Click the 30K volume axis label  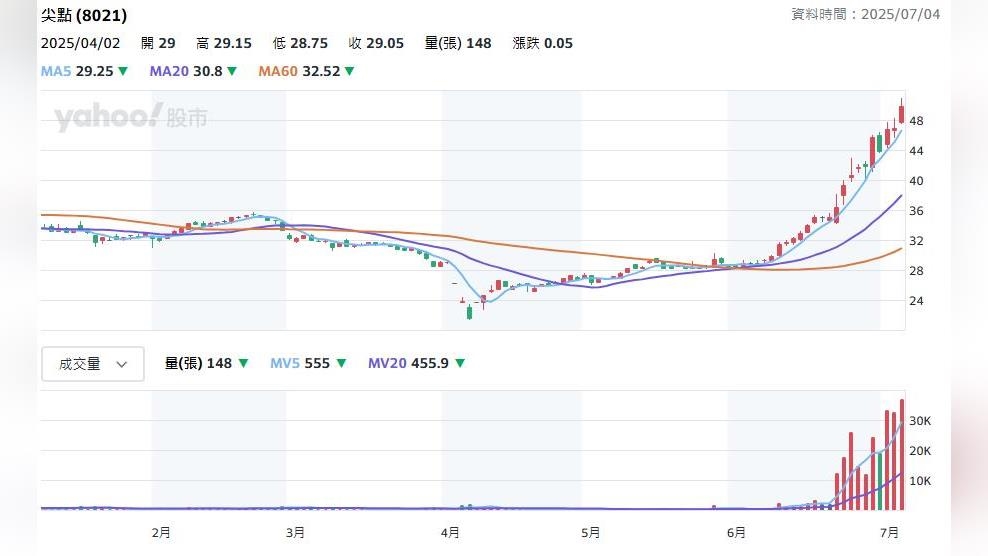(x=920, y=421)
